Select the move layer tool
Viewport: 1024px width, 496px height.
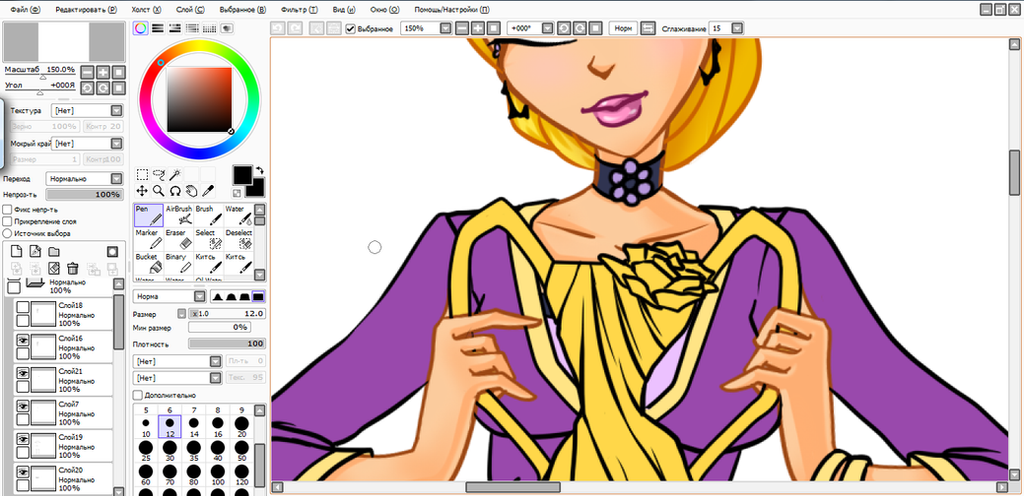pyautogui.click(x=142, y=191)
